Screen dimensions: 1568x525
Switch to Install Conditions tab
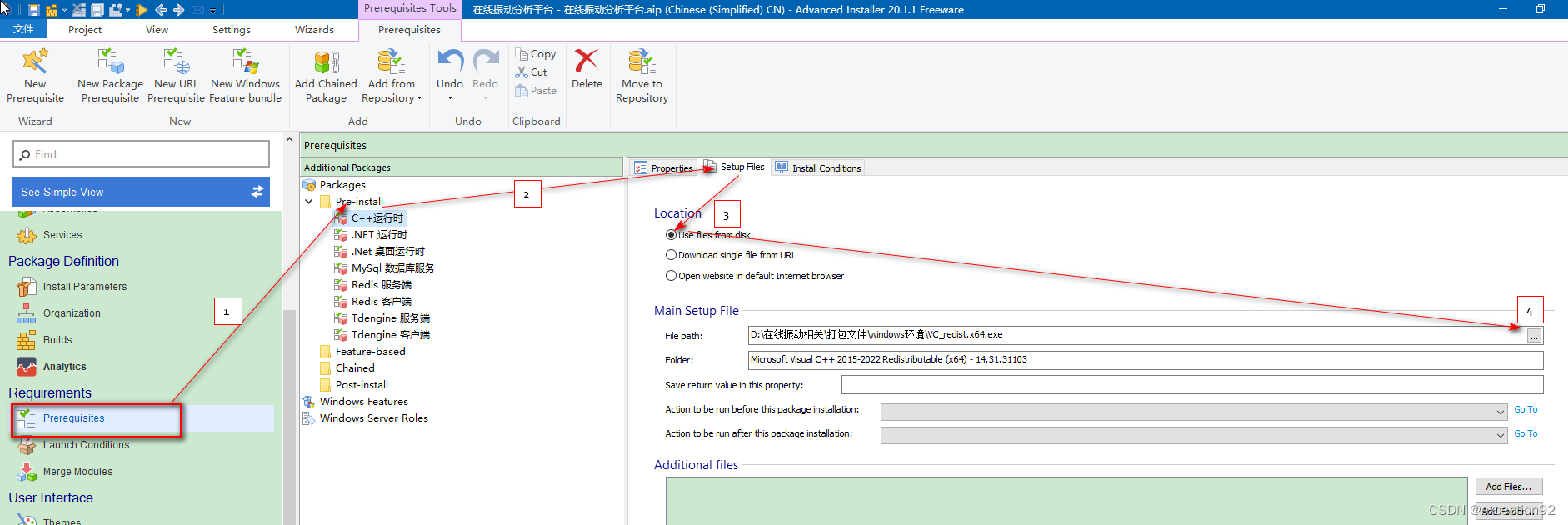[818, 167]
